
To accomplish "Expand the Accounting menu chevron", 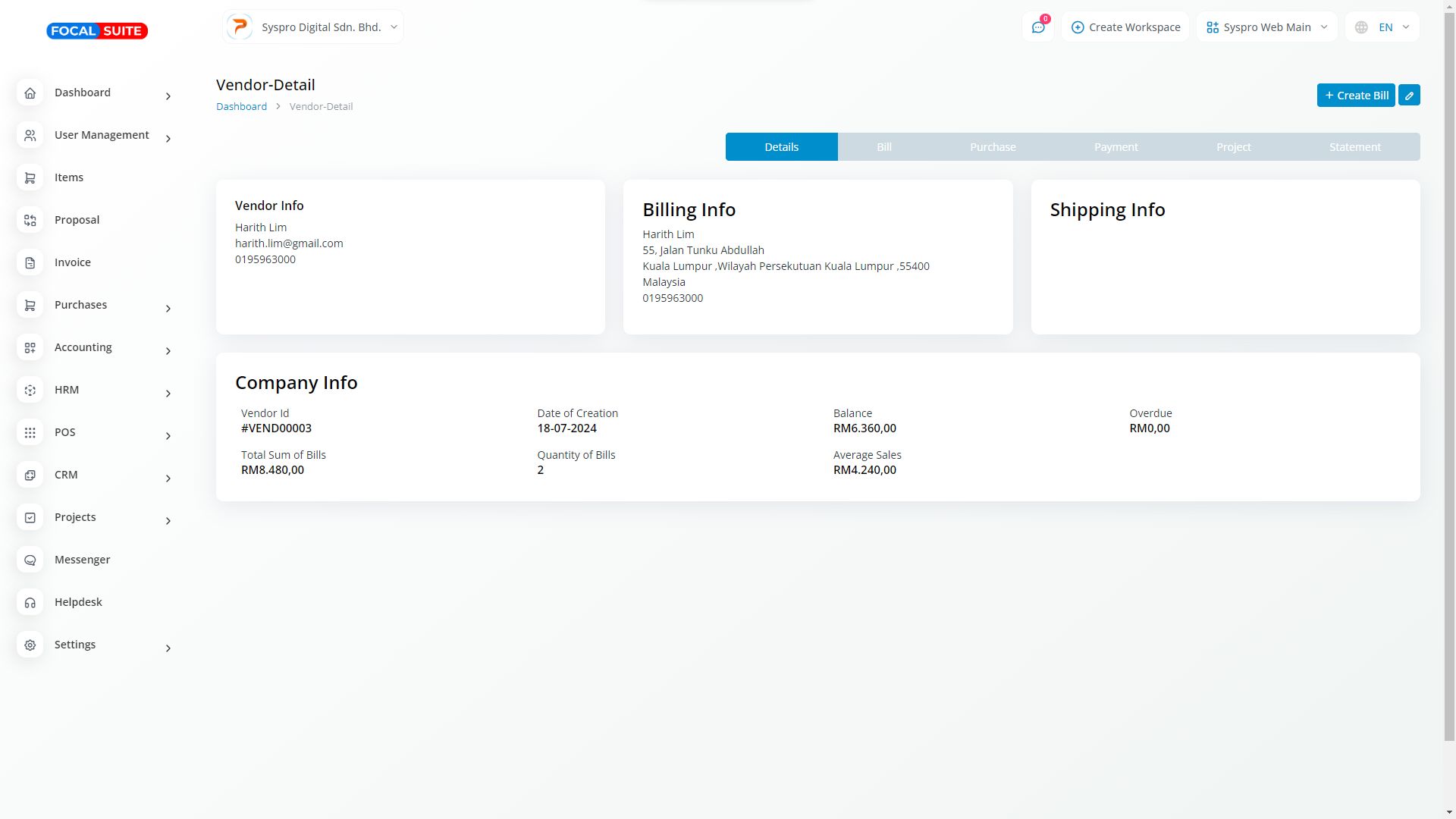I will tap(168, 351).
